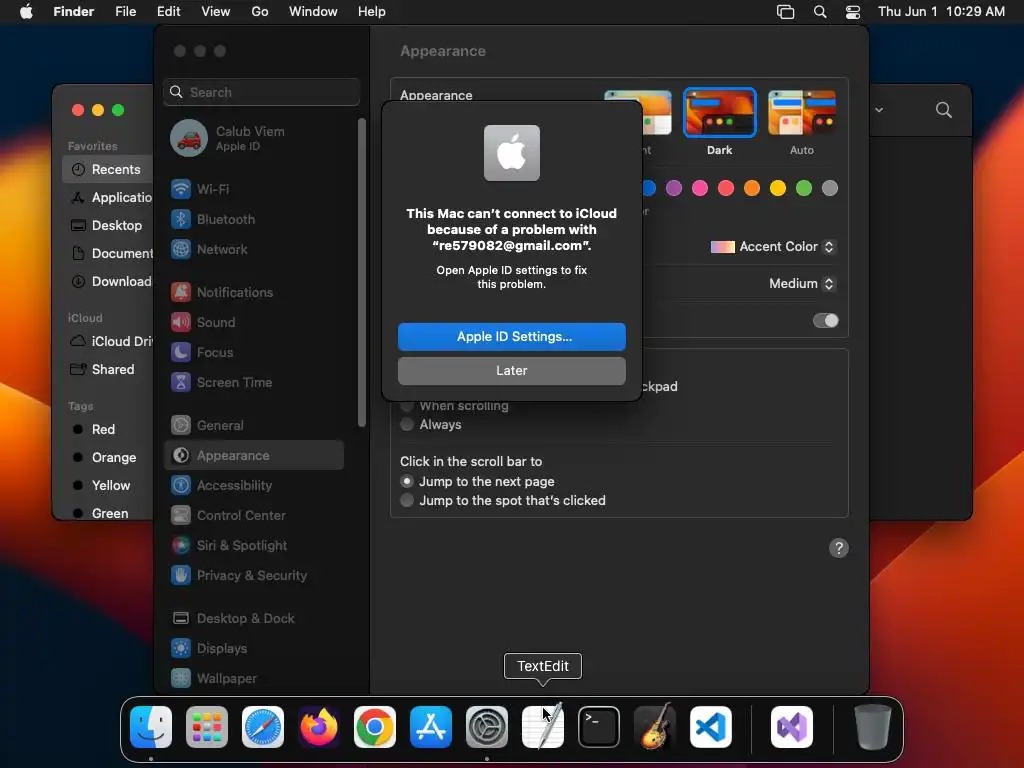The width and height of the screenshot is (1024, 768).
Task: Open the Edit menu
Action: [168, 12]
